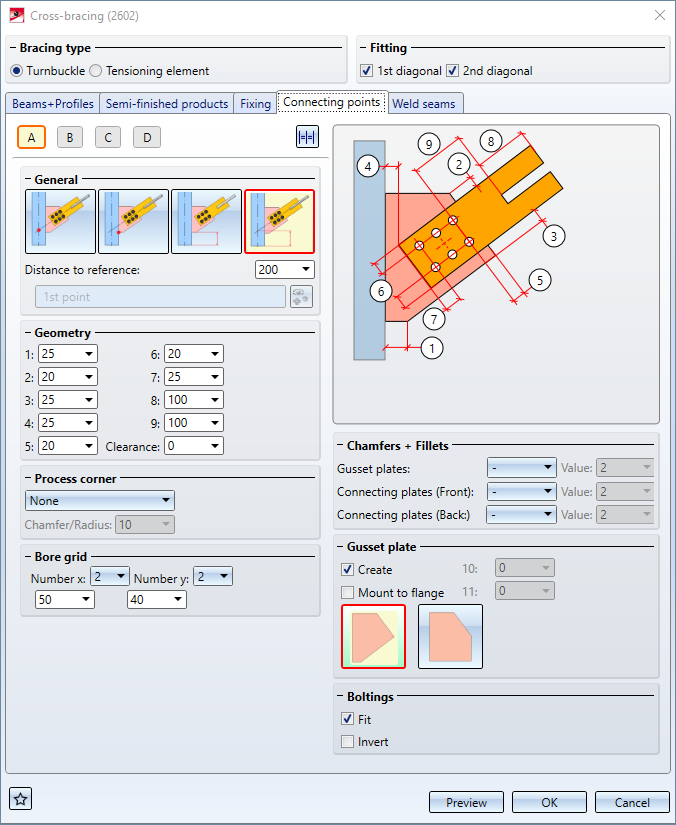Open Distance to reference dropdown
Image resolution: width=676 pixels, height=825 pixels.
coord(285,270)
